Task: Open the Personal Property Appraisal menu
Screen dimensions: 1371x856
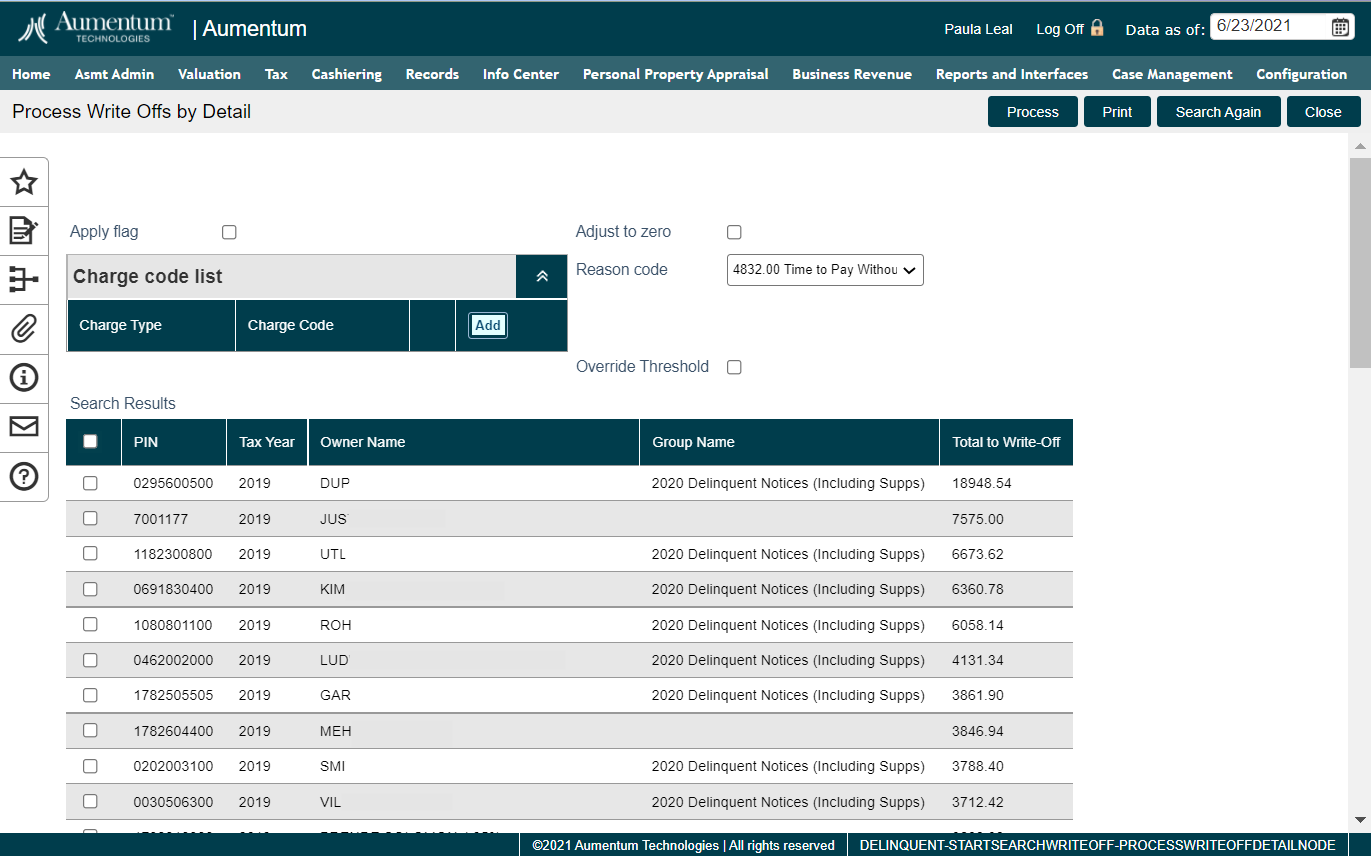Action: click(x=675, y=74)
